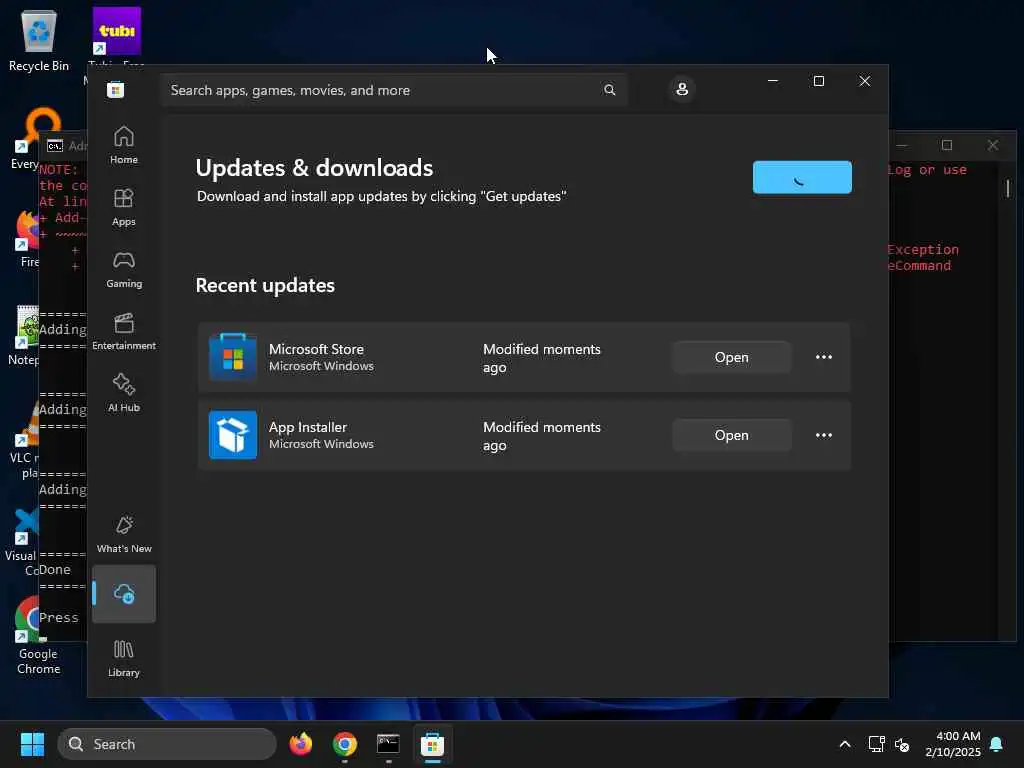This screenshot has height=768, width=1024.
Task: Open the Library section
Action: coord(123,658)
